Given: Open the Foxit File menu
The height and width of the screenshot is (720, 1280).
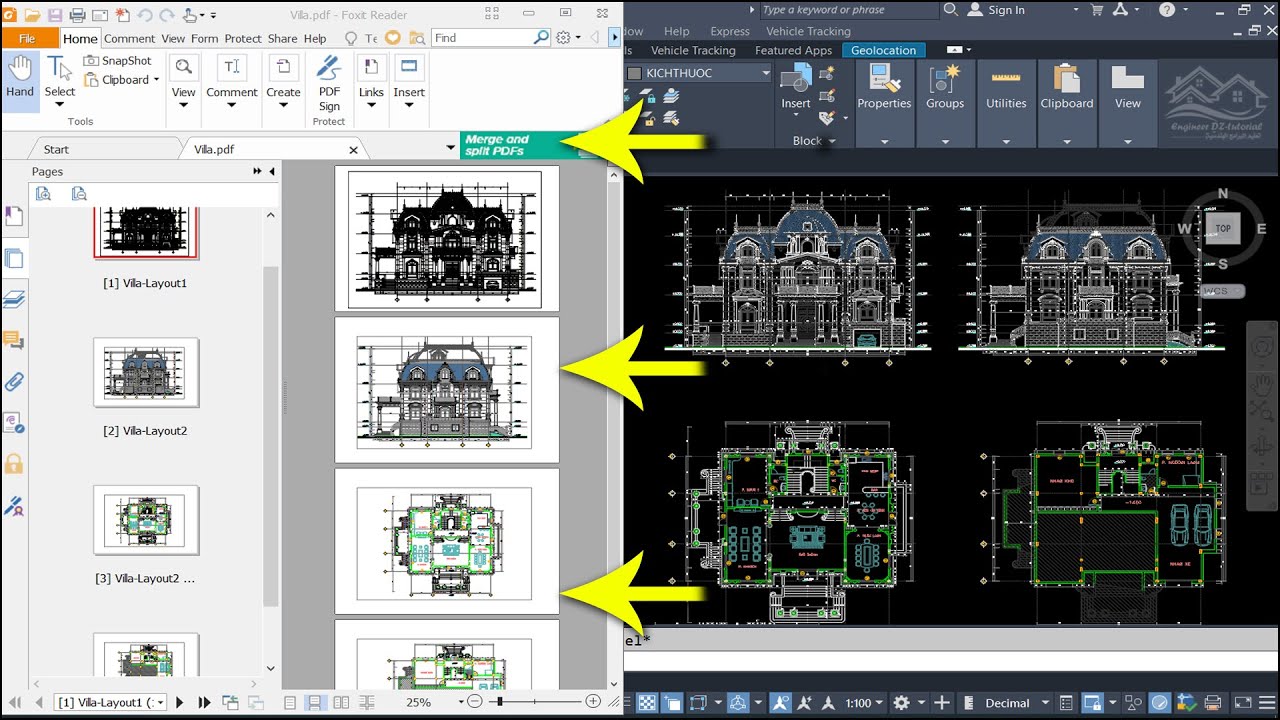Looking at the screenshot, I should coord(28,38).
